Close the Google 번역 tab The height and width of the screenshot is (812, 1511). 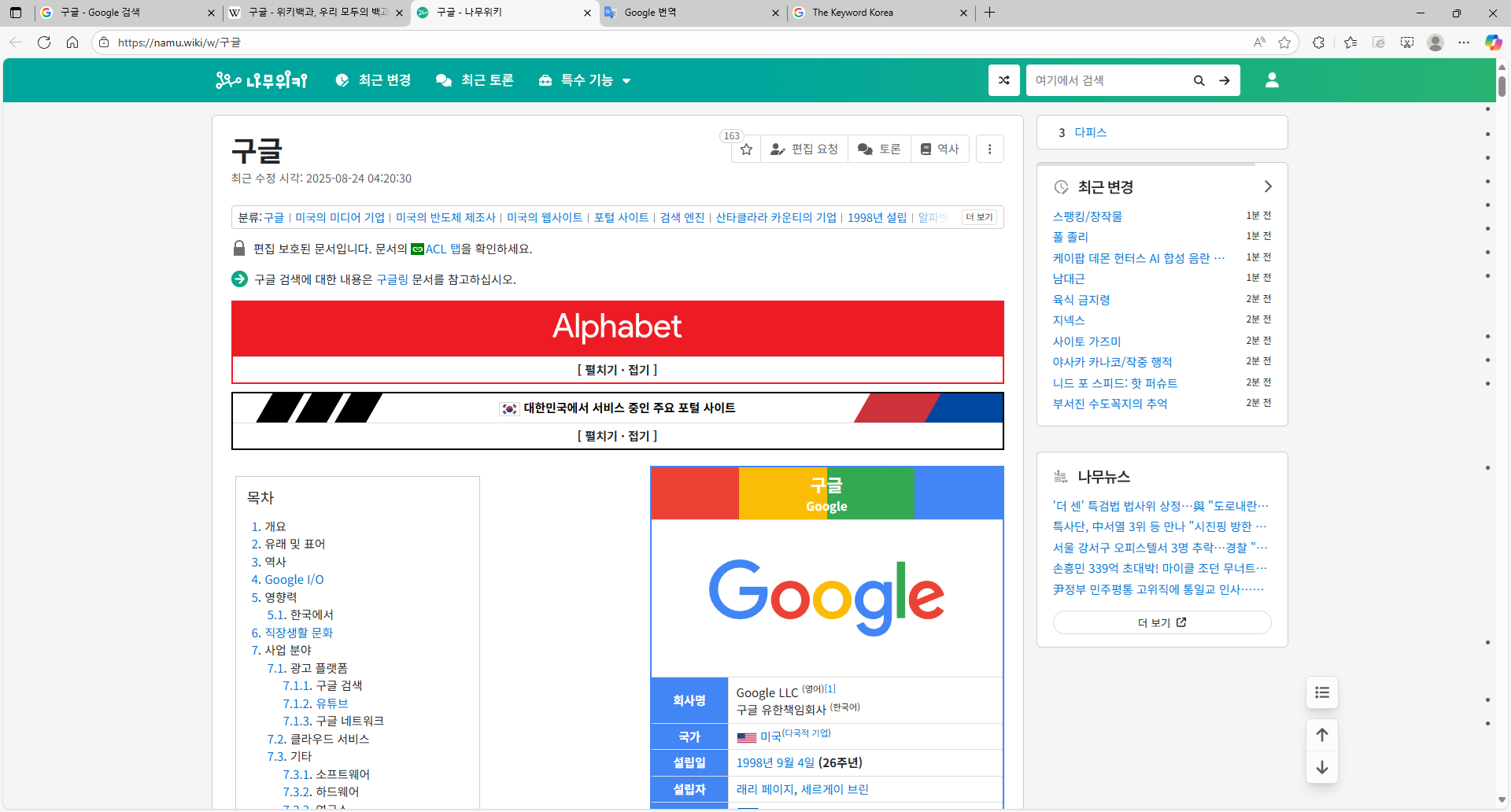[x=775, y=13]
